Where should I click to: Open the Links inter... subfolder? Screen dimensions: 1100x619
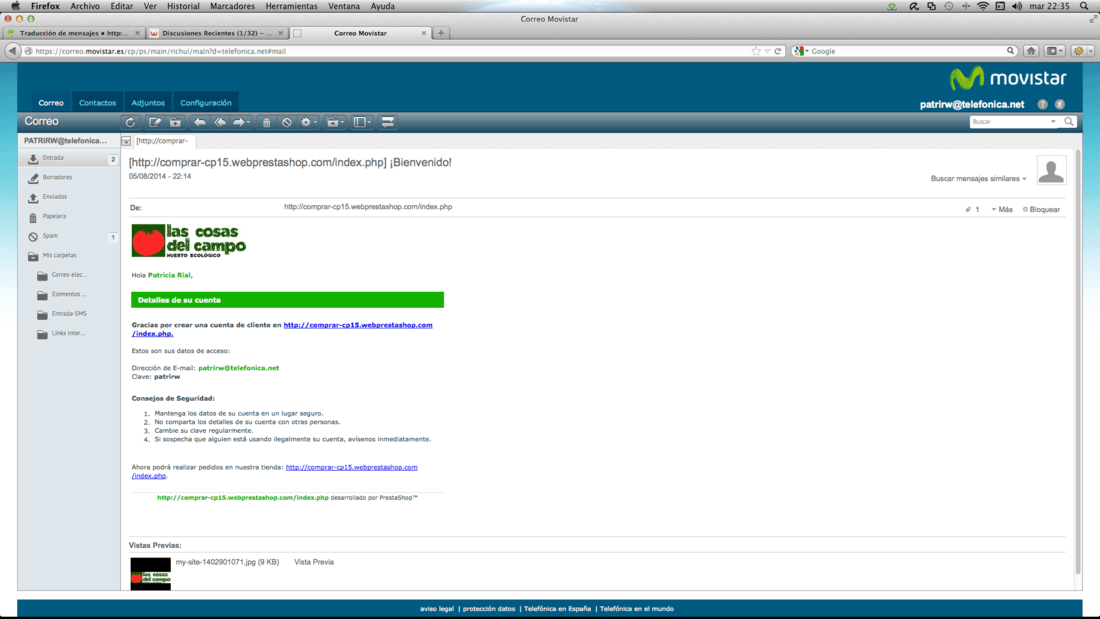point(69,333)
